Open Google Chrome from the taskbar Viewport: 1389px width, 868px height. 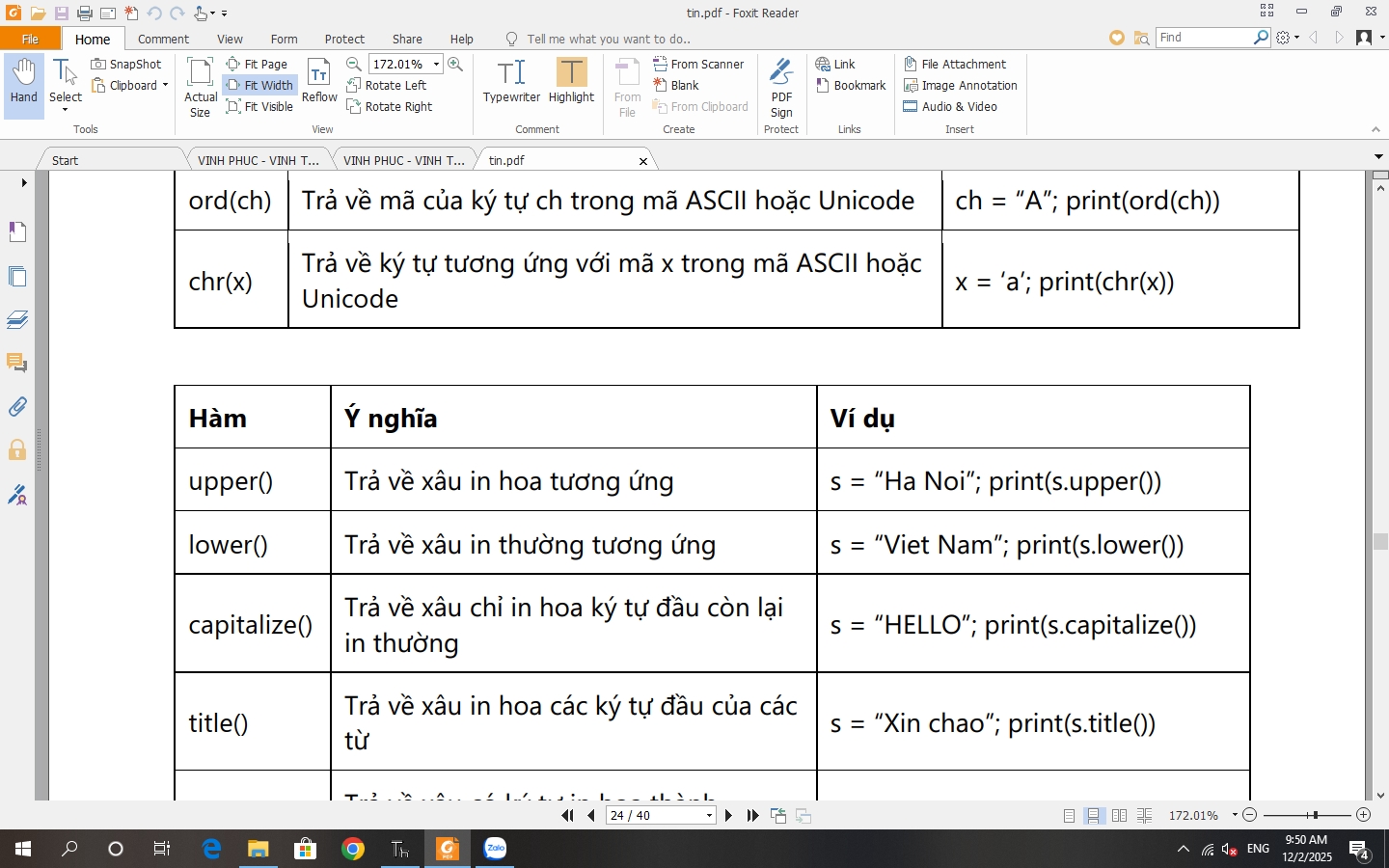click(x=353, y=849)
